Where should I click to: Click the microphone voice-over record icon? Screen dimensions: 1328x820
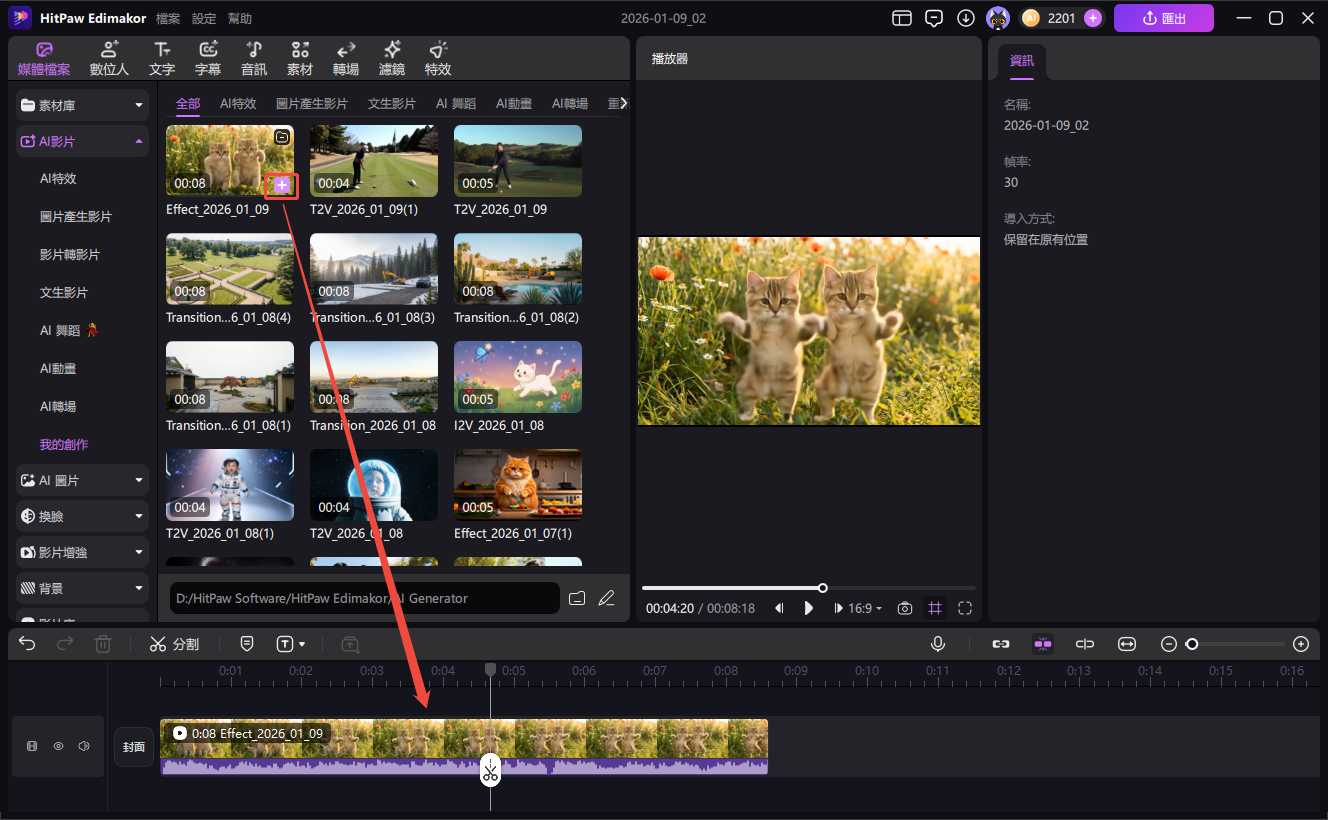point(938,644)
